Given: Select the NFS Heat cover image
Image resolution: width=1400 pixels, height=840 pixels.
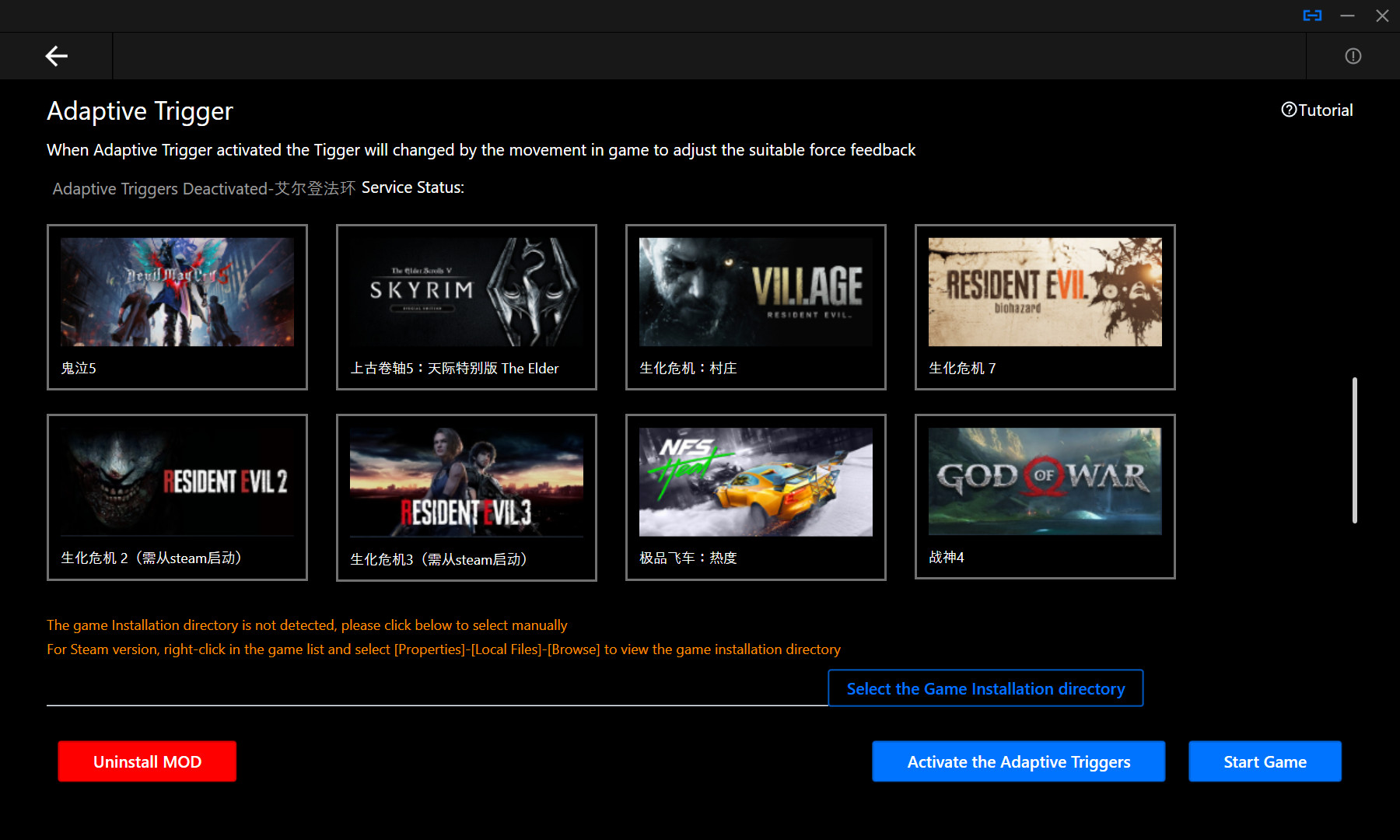Looking at the screenshot, I should point(756,481).
